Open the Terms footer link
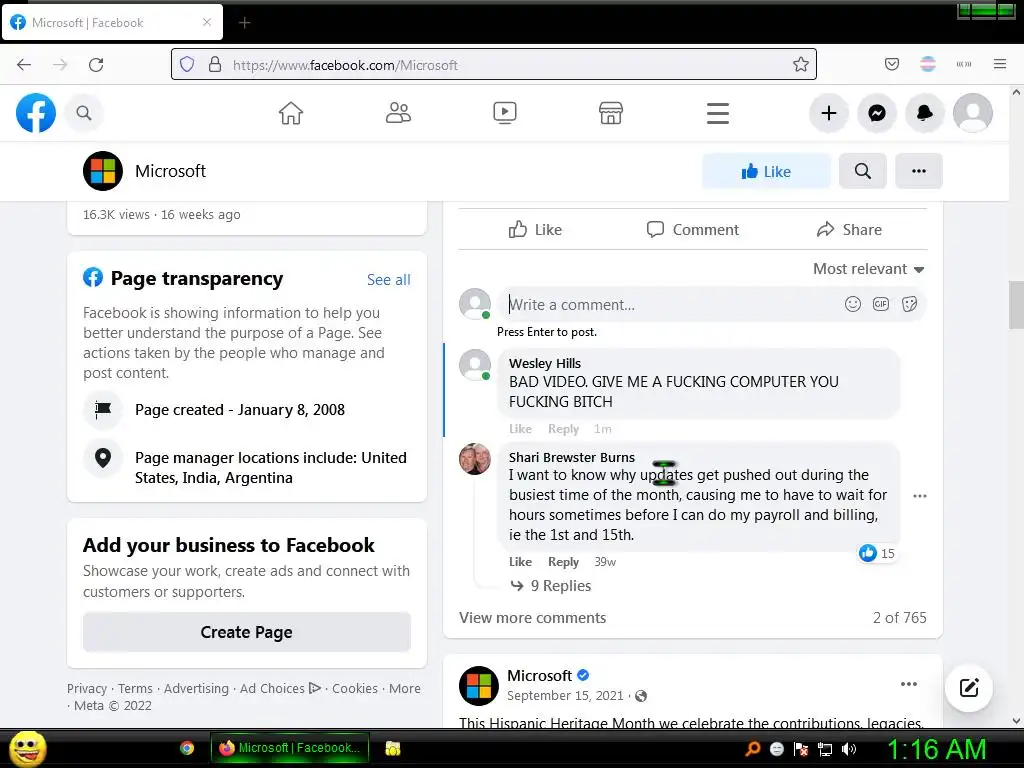Image resolution: width=1024 pixels, height=768 pixels. coord(135,688)
